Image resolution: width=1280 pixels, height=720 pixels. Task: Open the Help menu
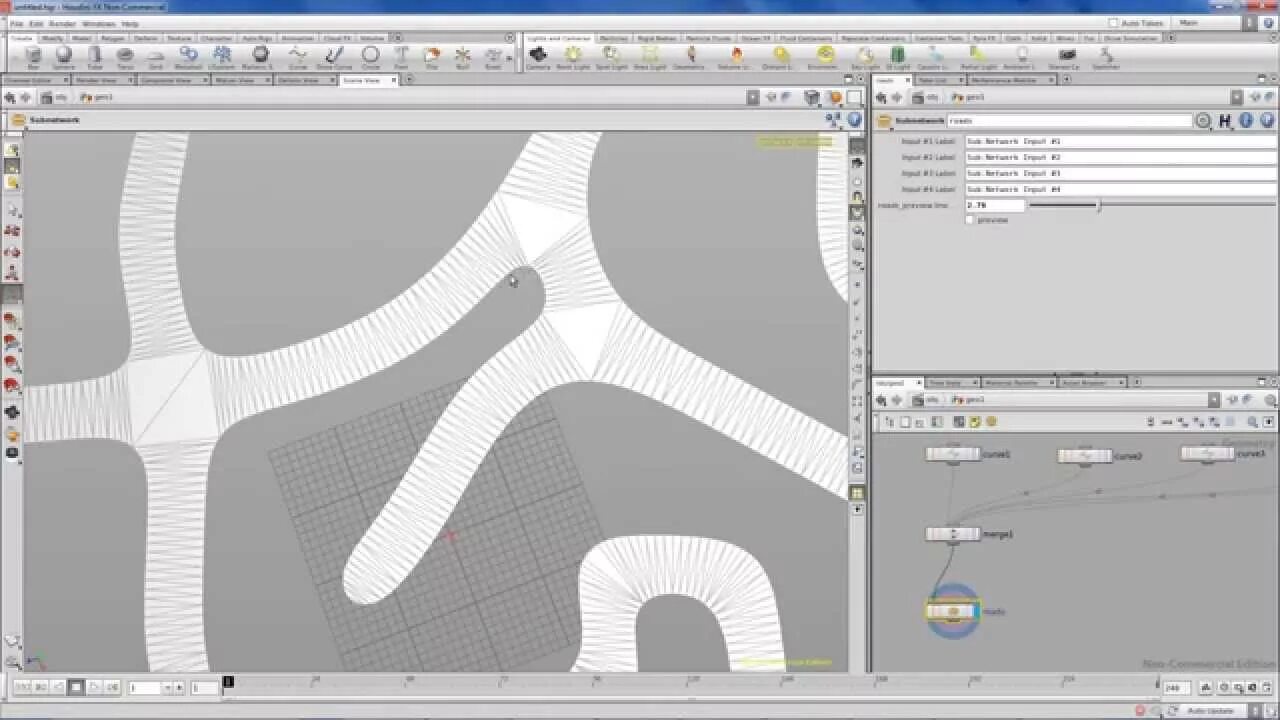(x=130, y=23)
